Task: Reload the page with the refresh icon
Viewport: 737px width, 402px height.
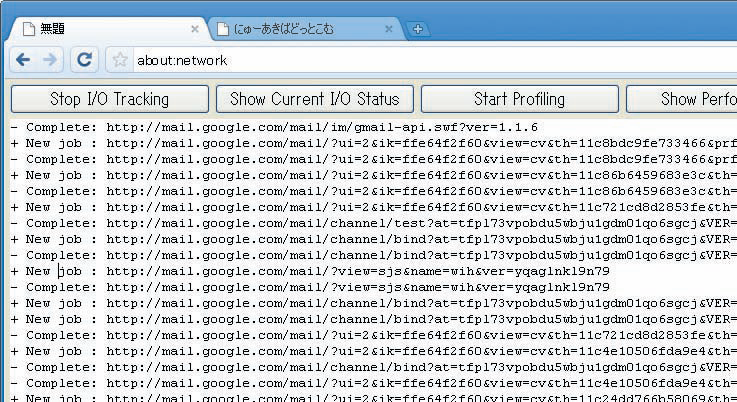Action: [85, 60]
